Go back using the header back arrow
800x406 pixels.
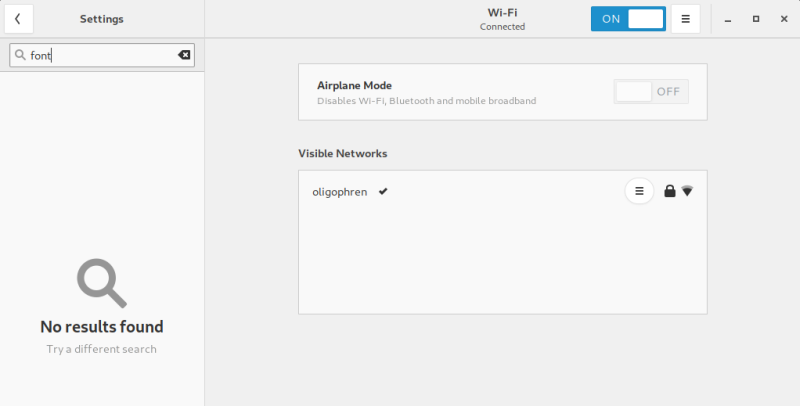point(18,19)
